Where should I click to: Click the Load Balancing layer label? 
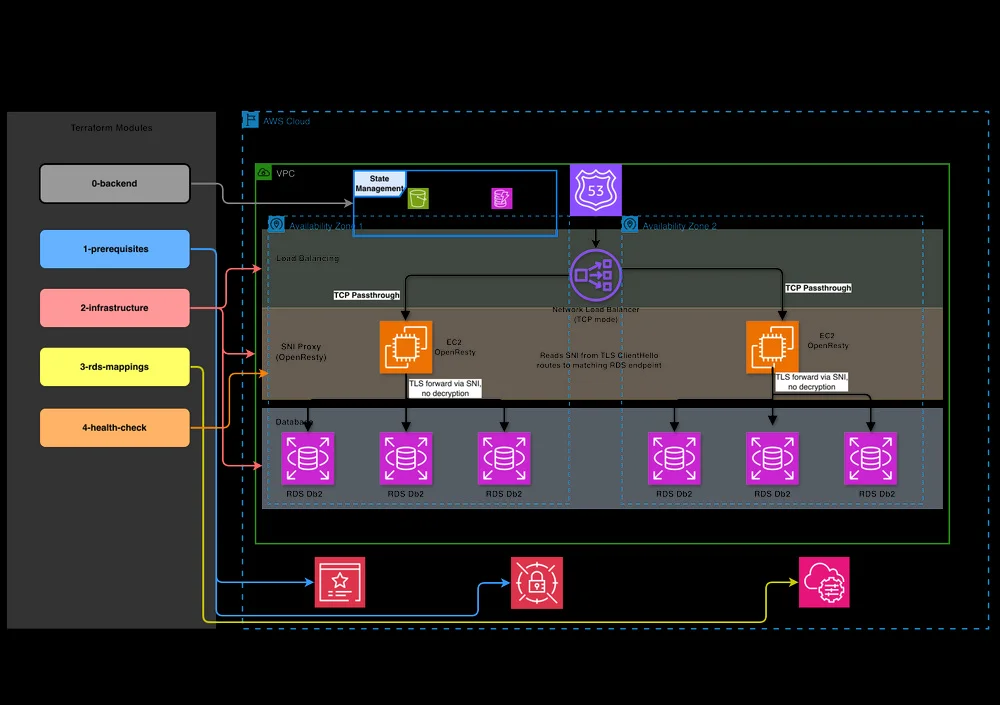coord(307,258)
